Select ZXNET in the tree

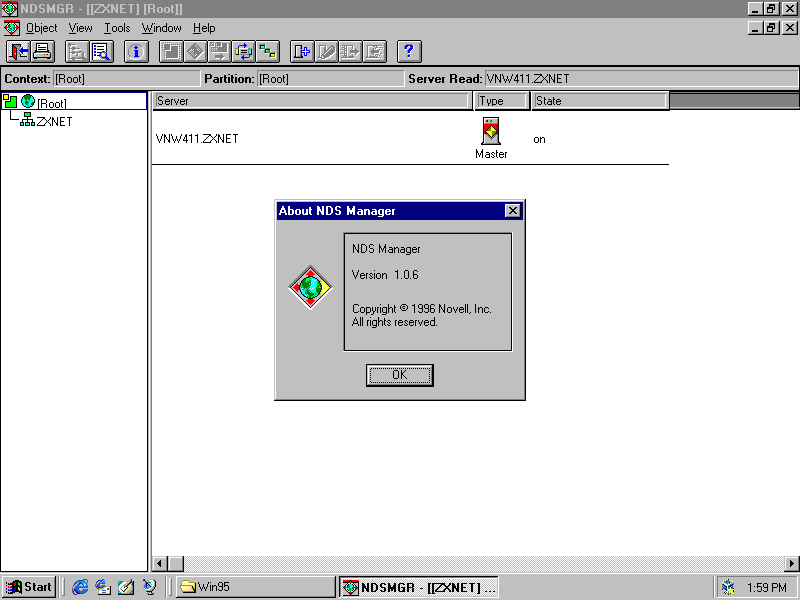tap(54, 121)
